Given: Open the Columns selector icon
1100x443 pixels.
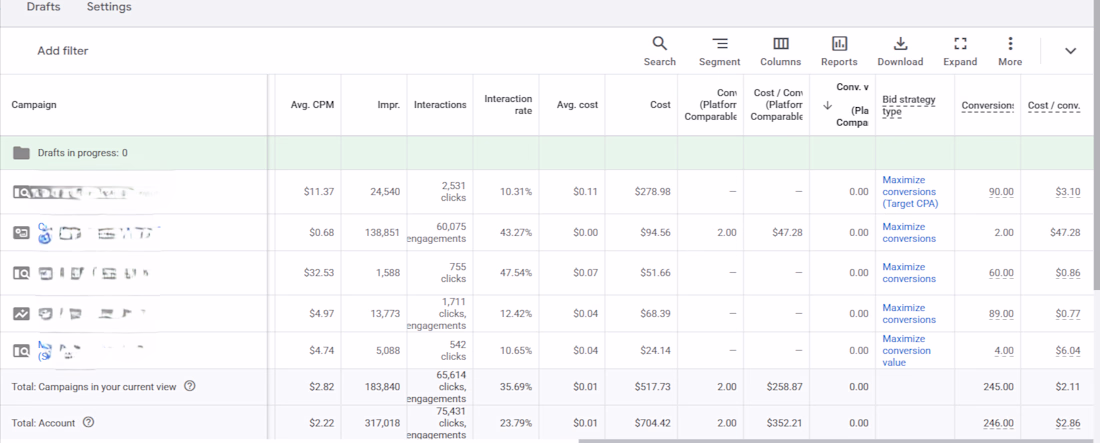Looking at the screenshot, I should pyautogui.click(x=781, y=44).
